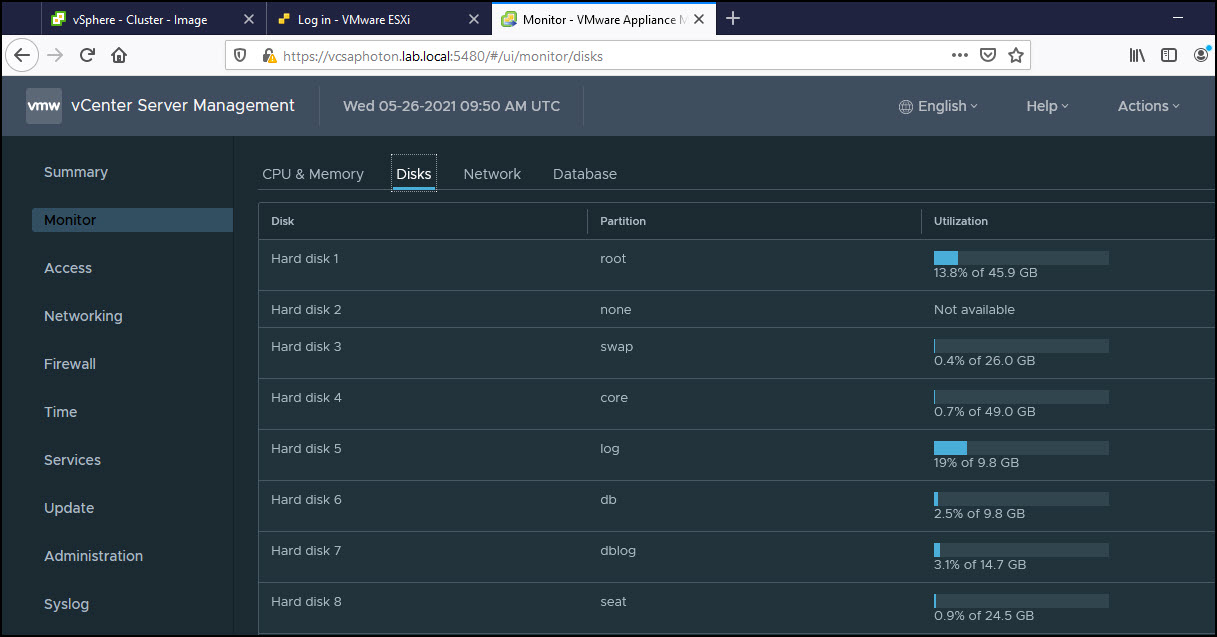Reload the current page
1217x637 pixels.
coord(87,56)
